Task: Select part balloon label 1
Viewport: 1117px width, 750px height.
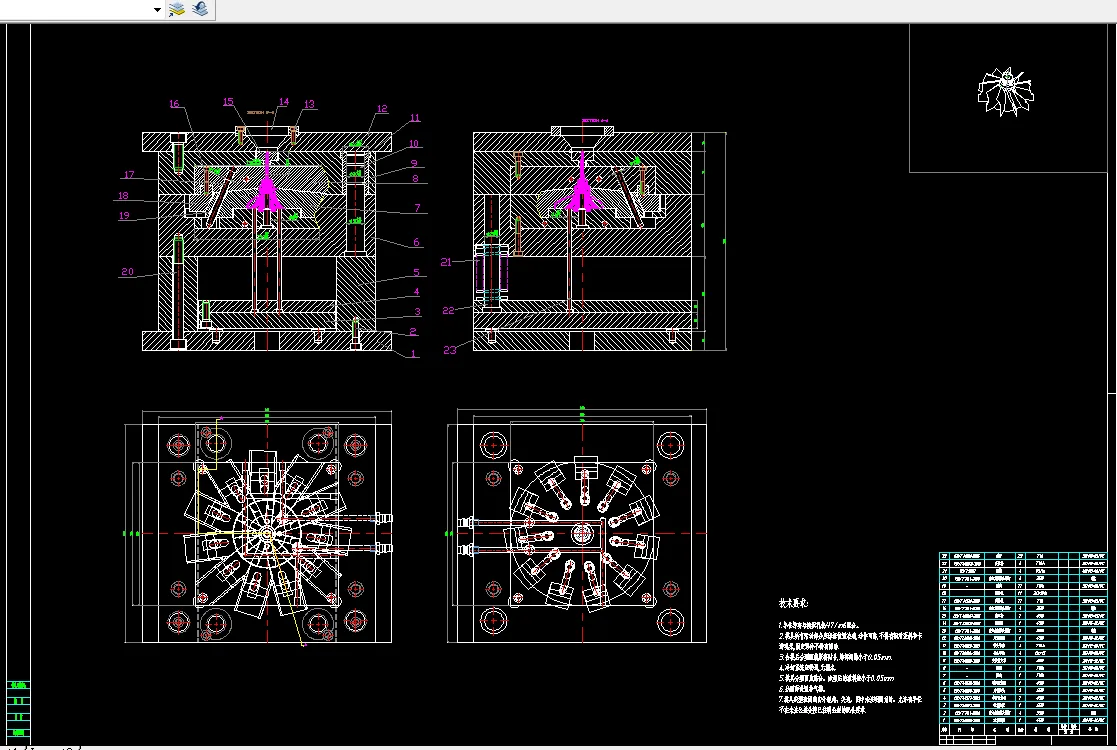Action: (415, 353)
